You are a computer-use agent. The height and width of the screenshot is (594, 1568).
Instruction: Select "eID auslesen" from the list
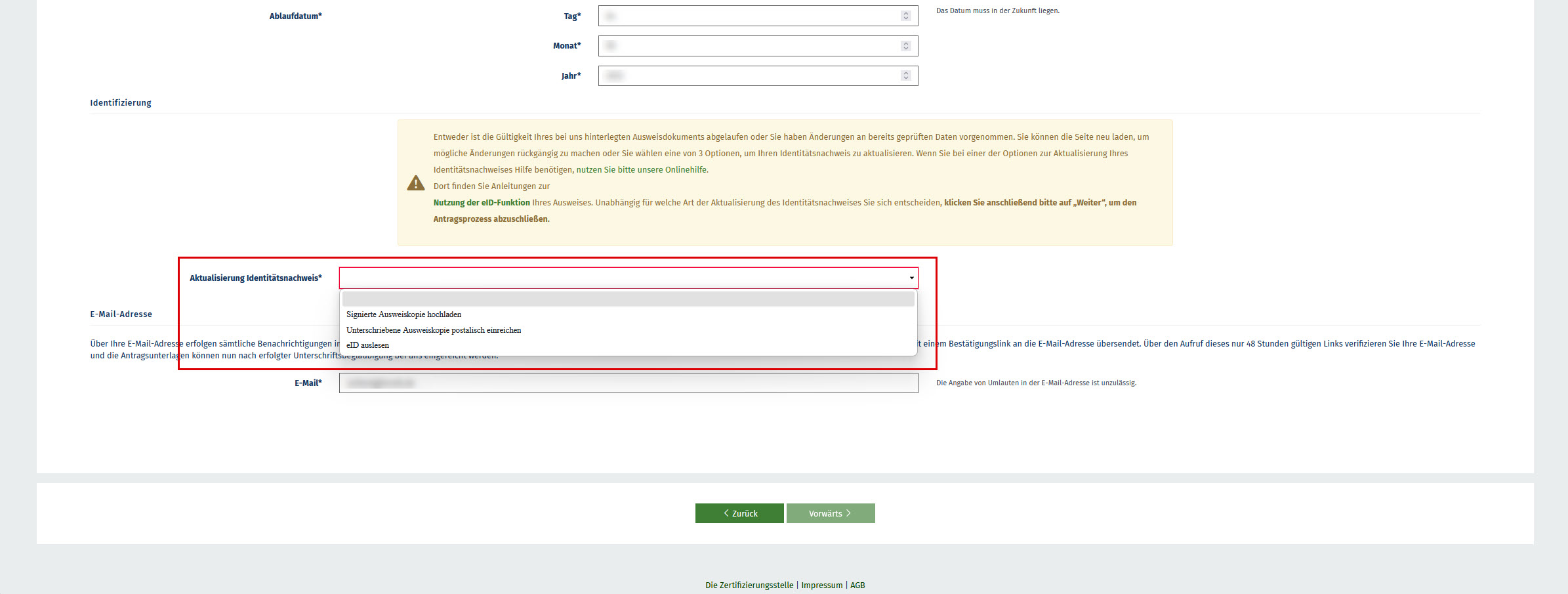[x=367, y=345]
